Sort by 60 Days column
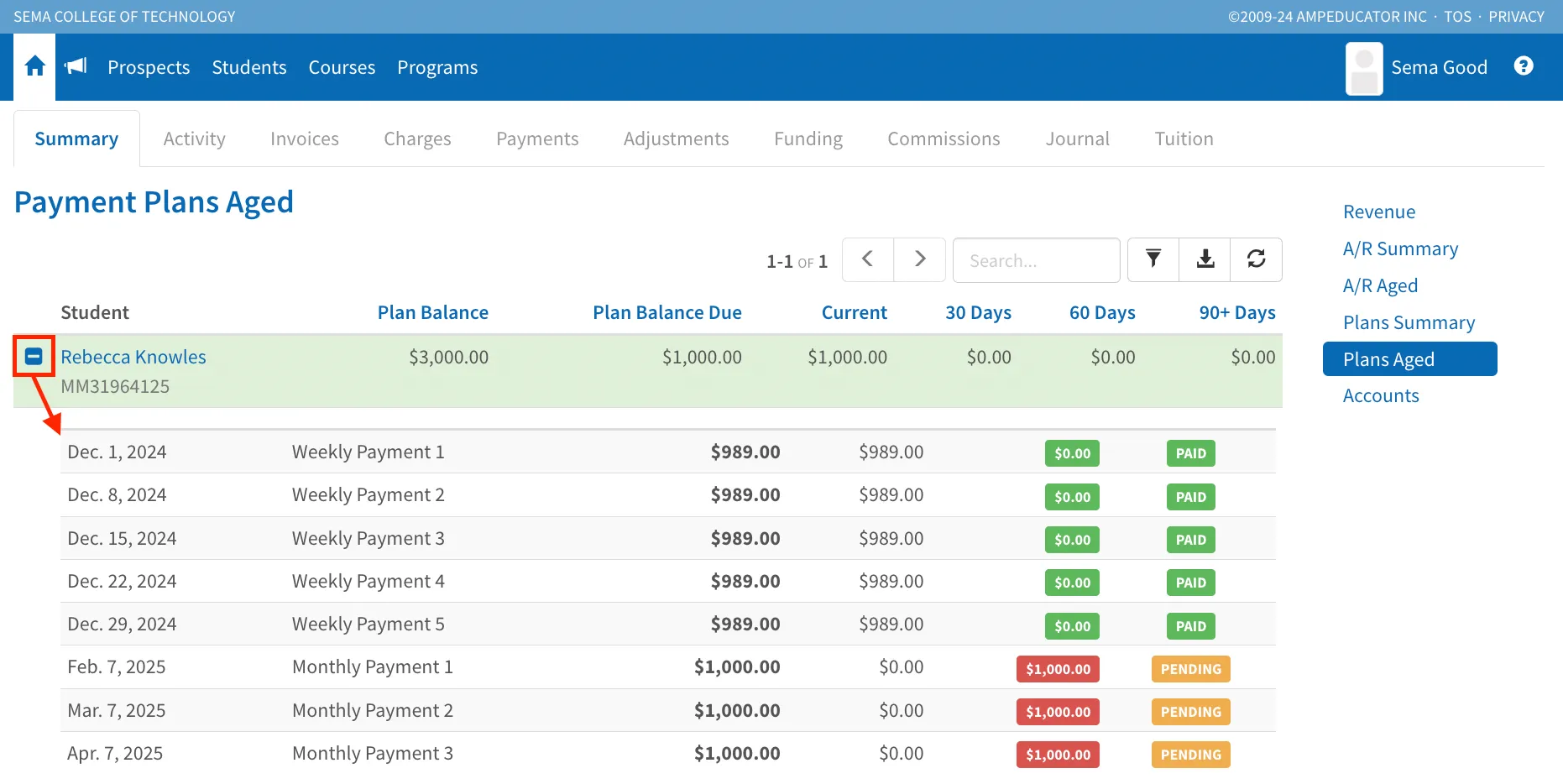The image size is (1563, 784). [x=1102, y=312]
